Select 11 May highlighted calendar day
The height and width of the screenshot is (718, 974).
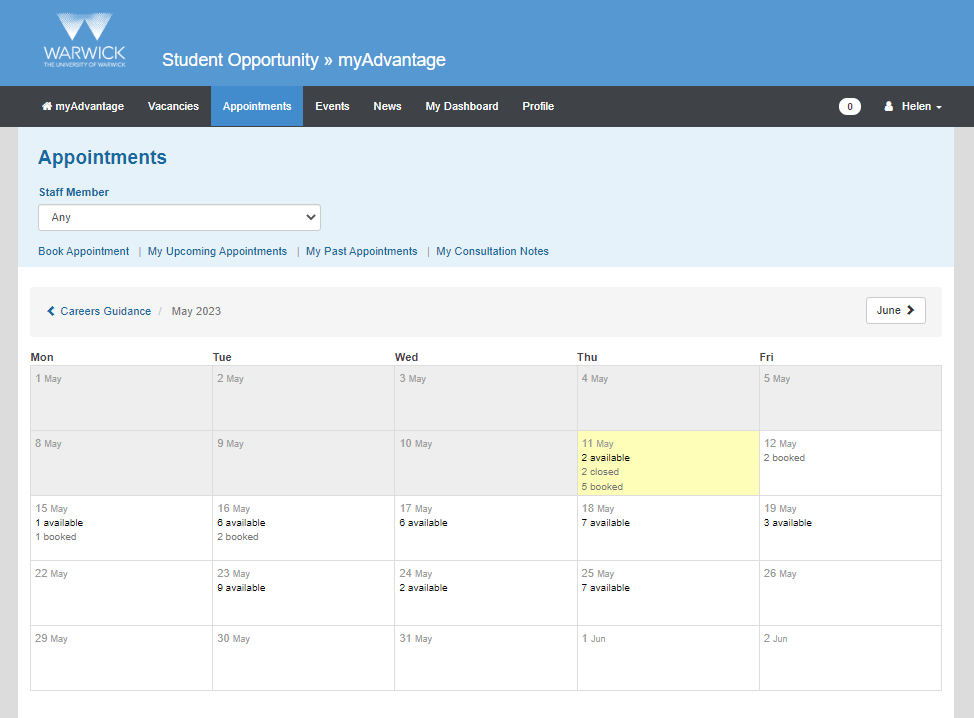point(667,463)
